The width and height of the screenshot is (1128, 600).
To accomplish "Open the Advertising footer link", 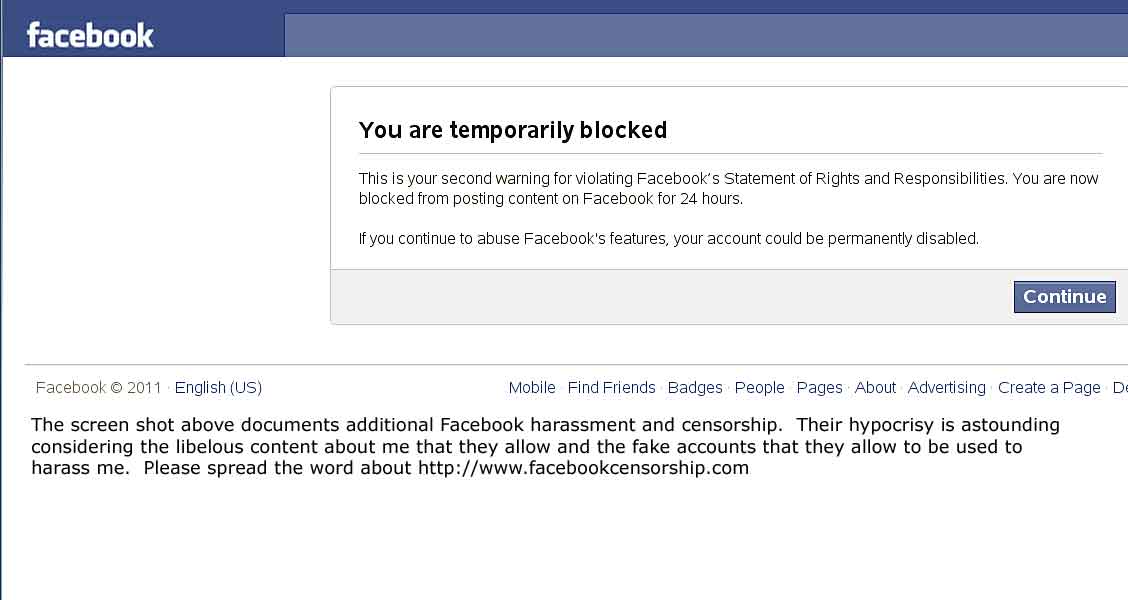I will (x=946, y=388).
